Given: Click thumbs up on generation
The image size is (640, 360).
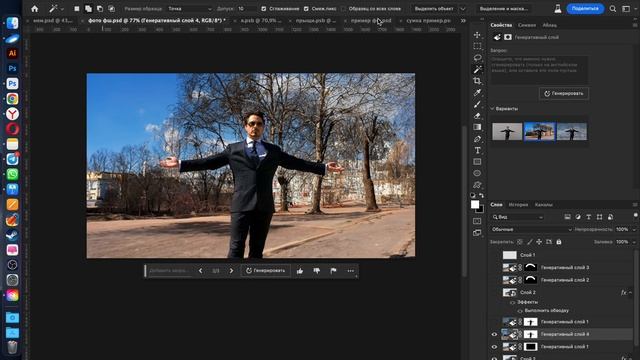Looking at the screenshot, I should coord(300,271).
